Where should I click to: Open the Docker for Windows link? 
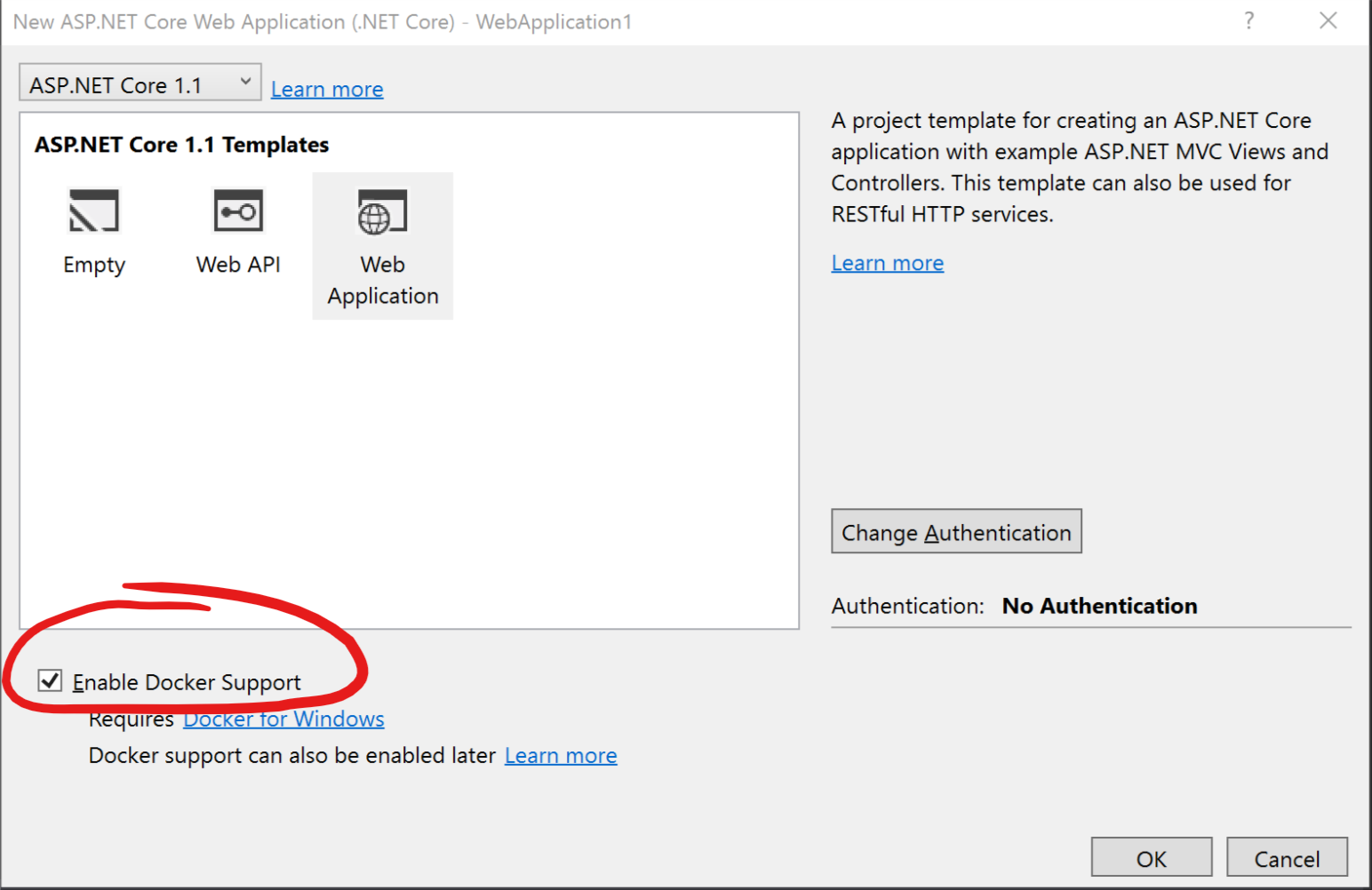point(283,719)
